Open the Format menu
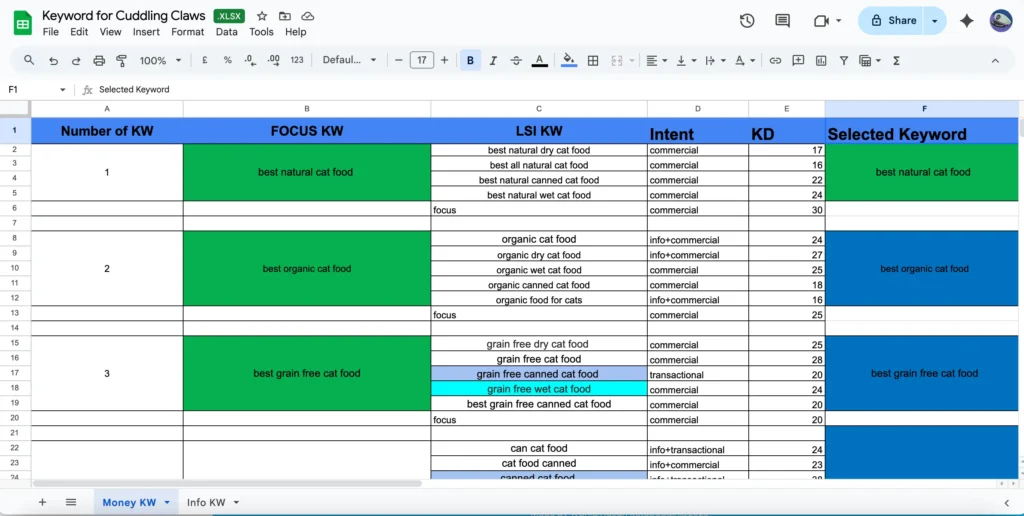Viewport: 1024px width, 516px height. pos(187,32)
